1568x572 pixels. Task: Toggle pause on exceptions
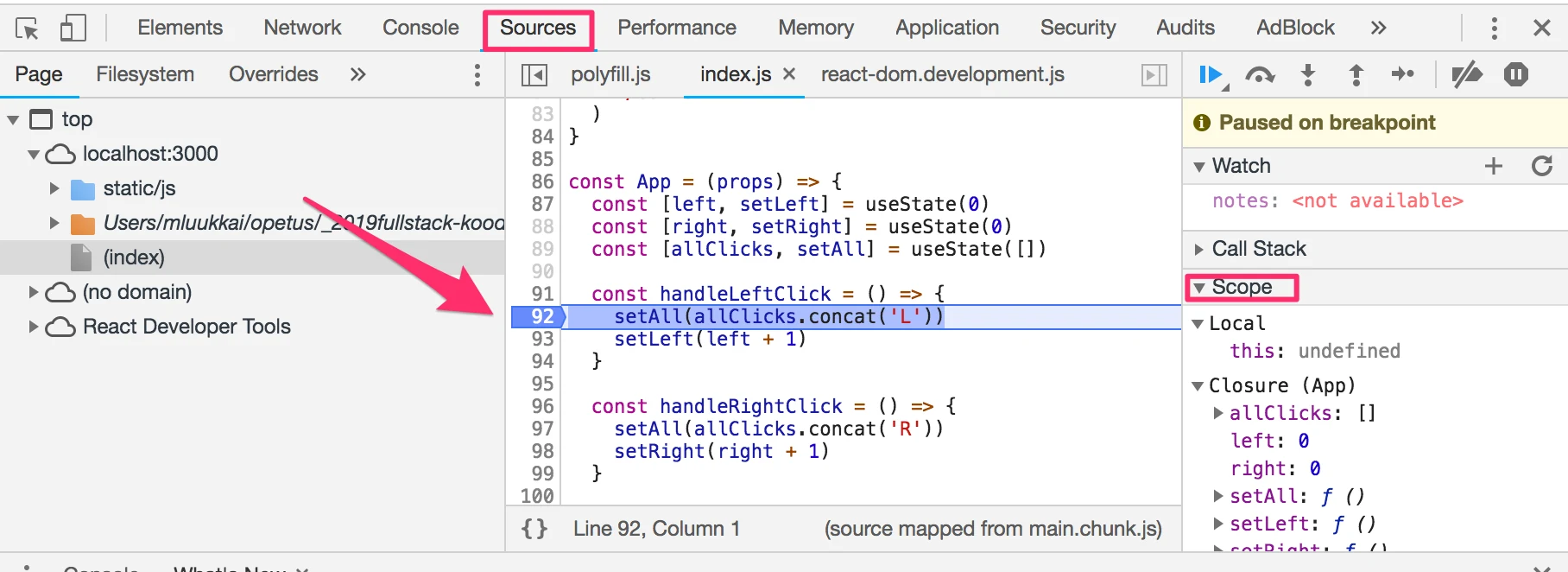[x=1516, y=75]
